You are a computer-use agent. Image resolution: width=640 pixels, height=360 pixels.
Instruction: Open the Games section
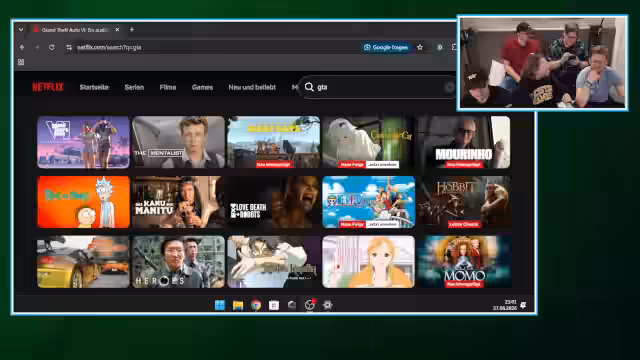[202, 87]
